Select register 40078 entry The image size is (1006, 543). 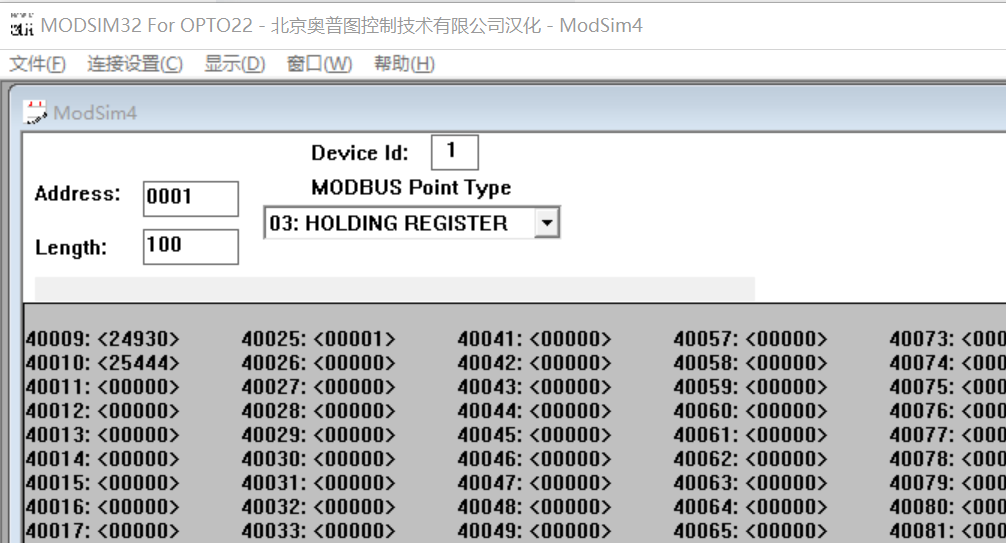[948, 459]
